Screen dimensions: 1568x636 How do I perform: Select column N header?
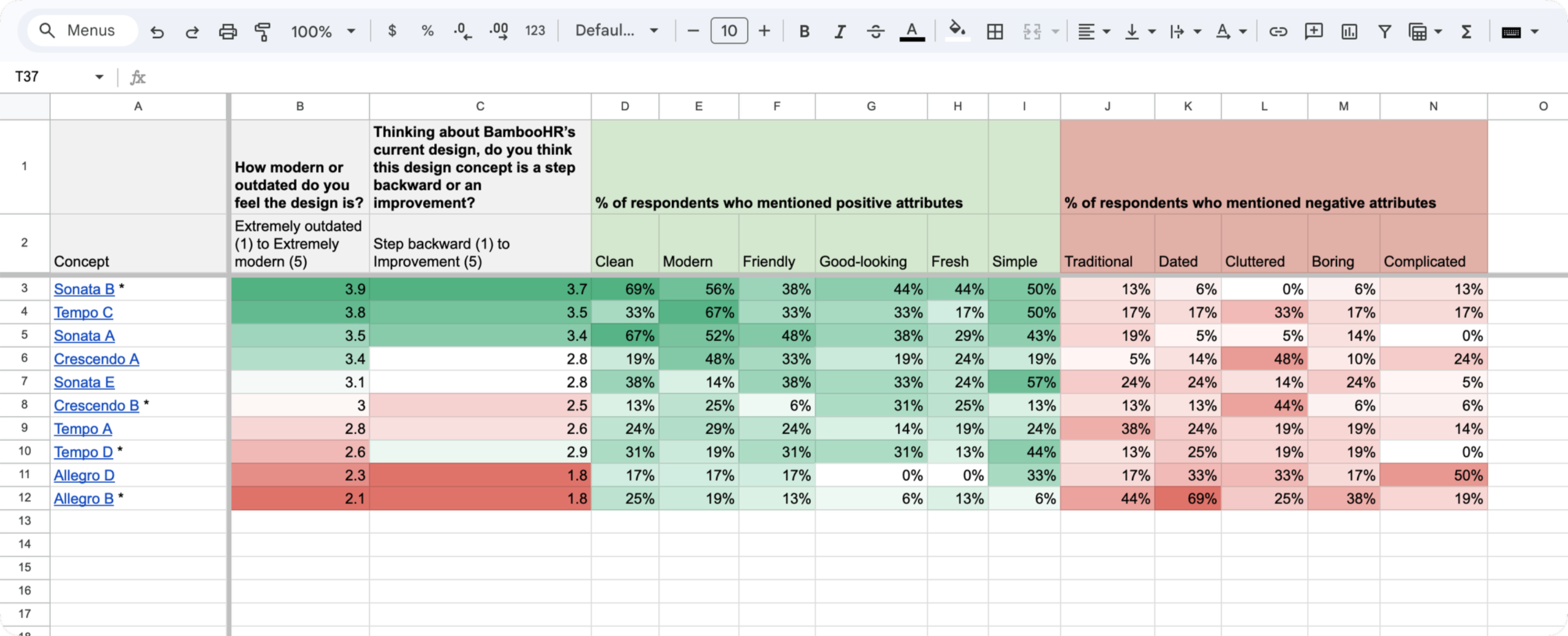click(x=1433, y=106)
